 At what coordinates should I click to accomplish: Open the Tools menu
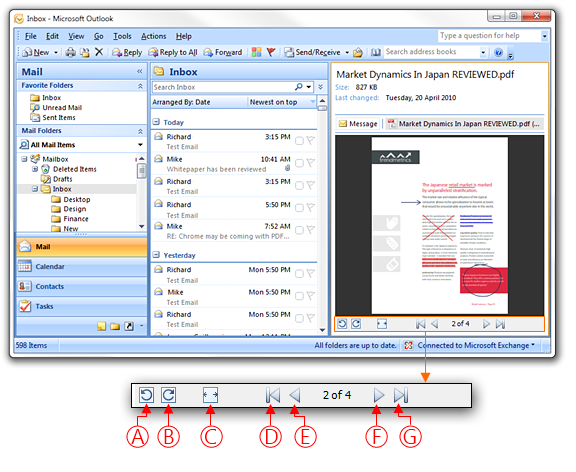coord(122,36)
